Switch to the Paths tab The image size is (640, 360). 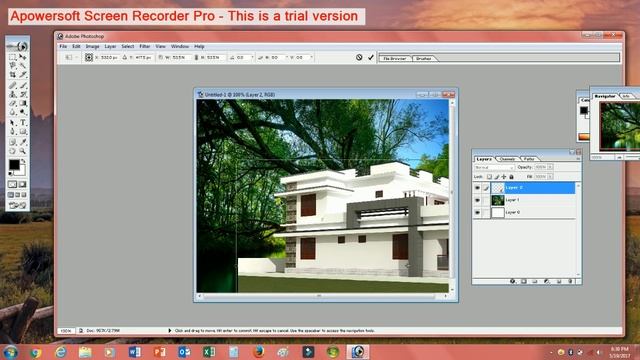coord(530,159)
